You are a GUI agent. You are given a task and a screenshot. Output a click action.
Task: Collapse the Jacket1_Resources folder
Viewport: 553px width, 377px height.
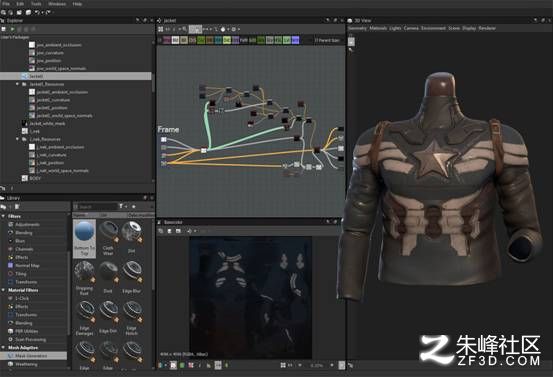point(17,84)
